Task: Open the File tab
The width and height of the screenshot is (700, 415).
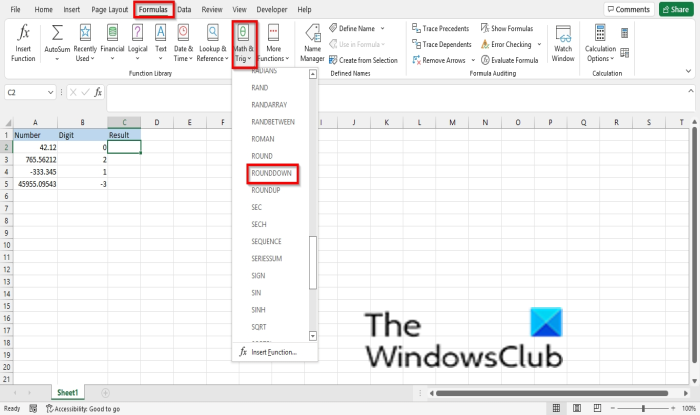Action: pos(16,9)
